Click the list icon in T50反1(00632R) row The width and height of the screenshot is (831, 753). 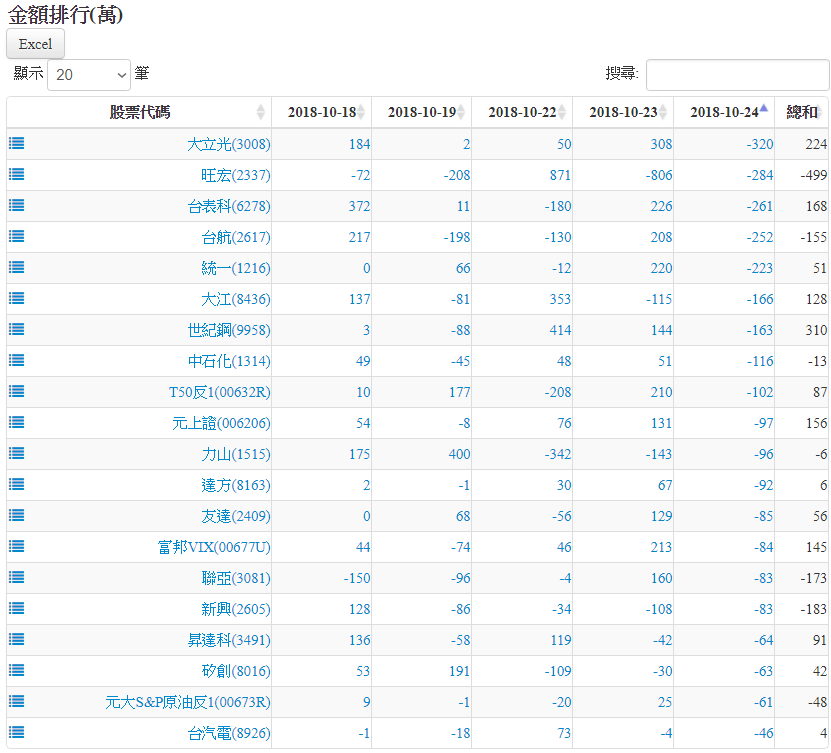point(16,391)
